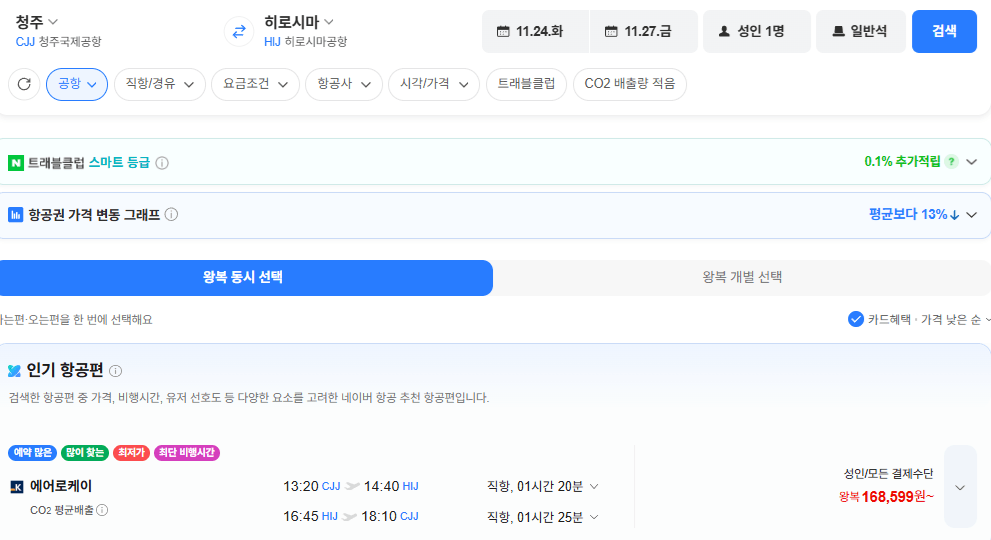This screenshot has height=540, width=991.
Task: Open departure date 11.24.화 picker
Action: 535,31
